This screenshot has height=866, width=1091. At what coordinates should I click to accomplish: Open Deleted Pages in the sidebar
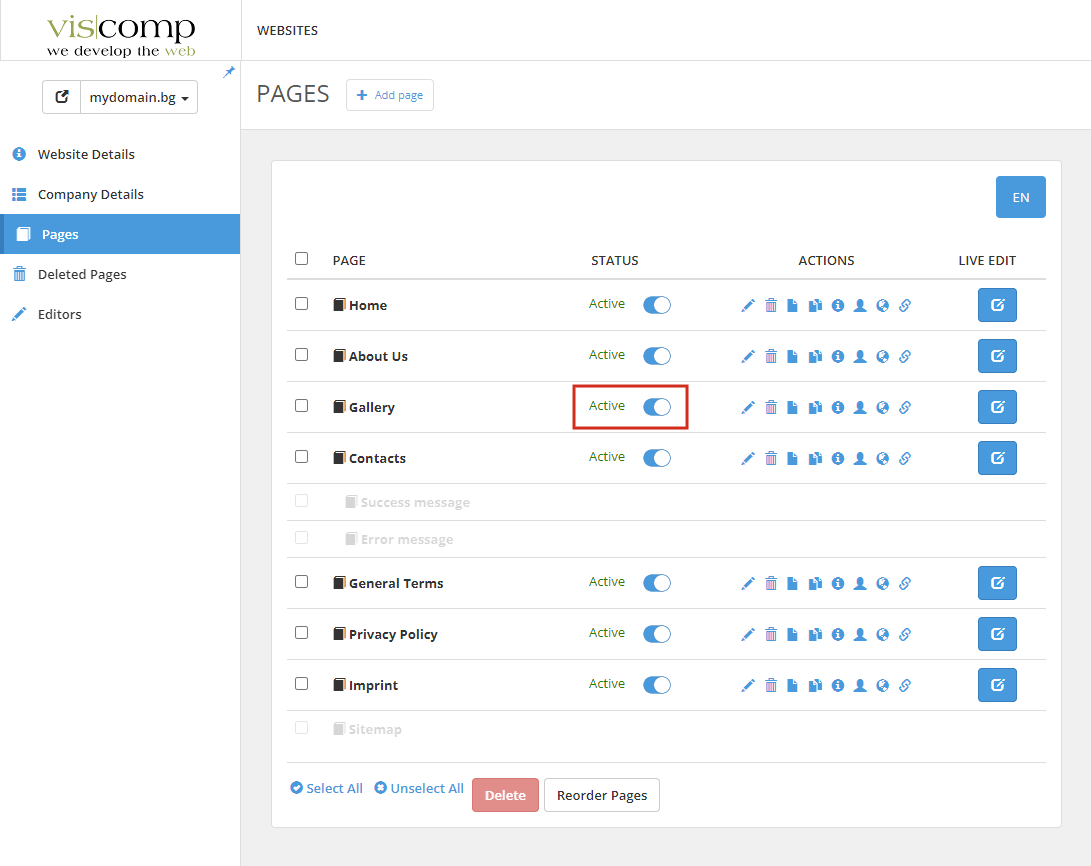point(82,274)
